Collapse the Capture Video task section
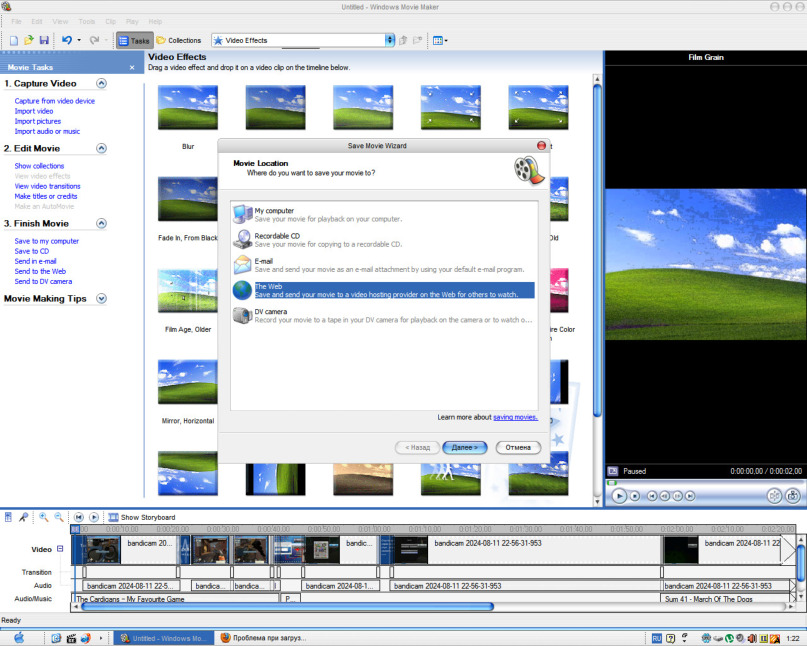 (x=101, y=84)
